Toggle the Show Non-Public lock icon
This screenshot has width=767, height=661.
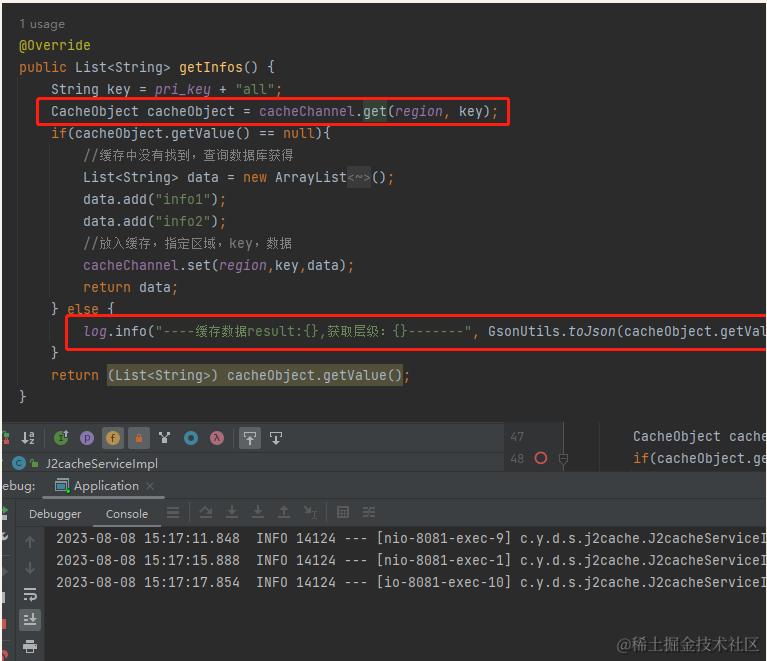coord(138,438)
